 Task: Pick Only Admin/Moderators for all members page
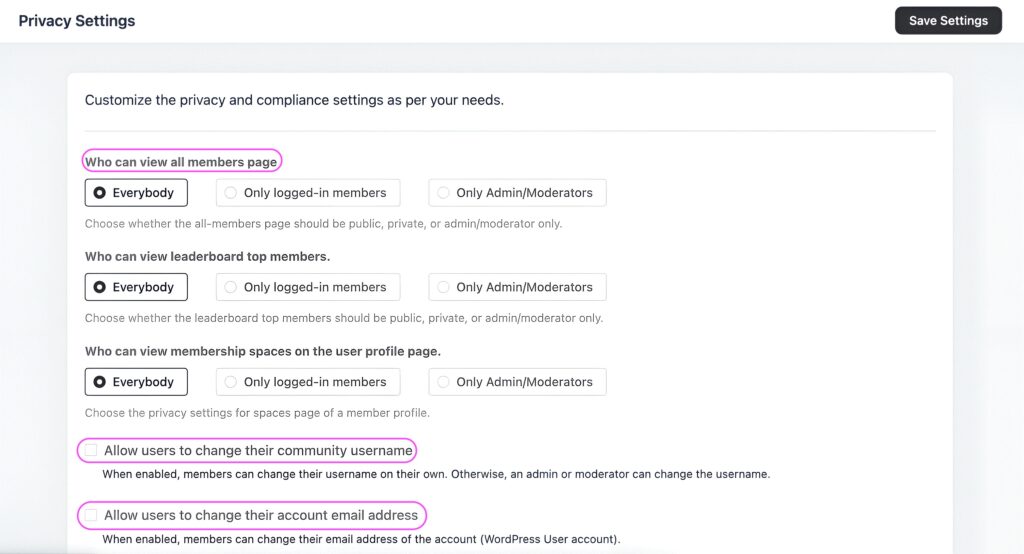[x=516, y=193]
